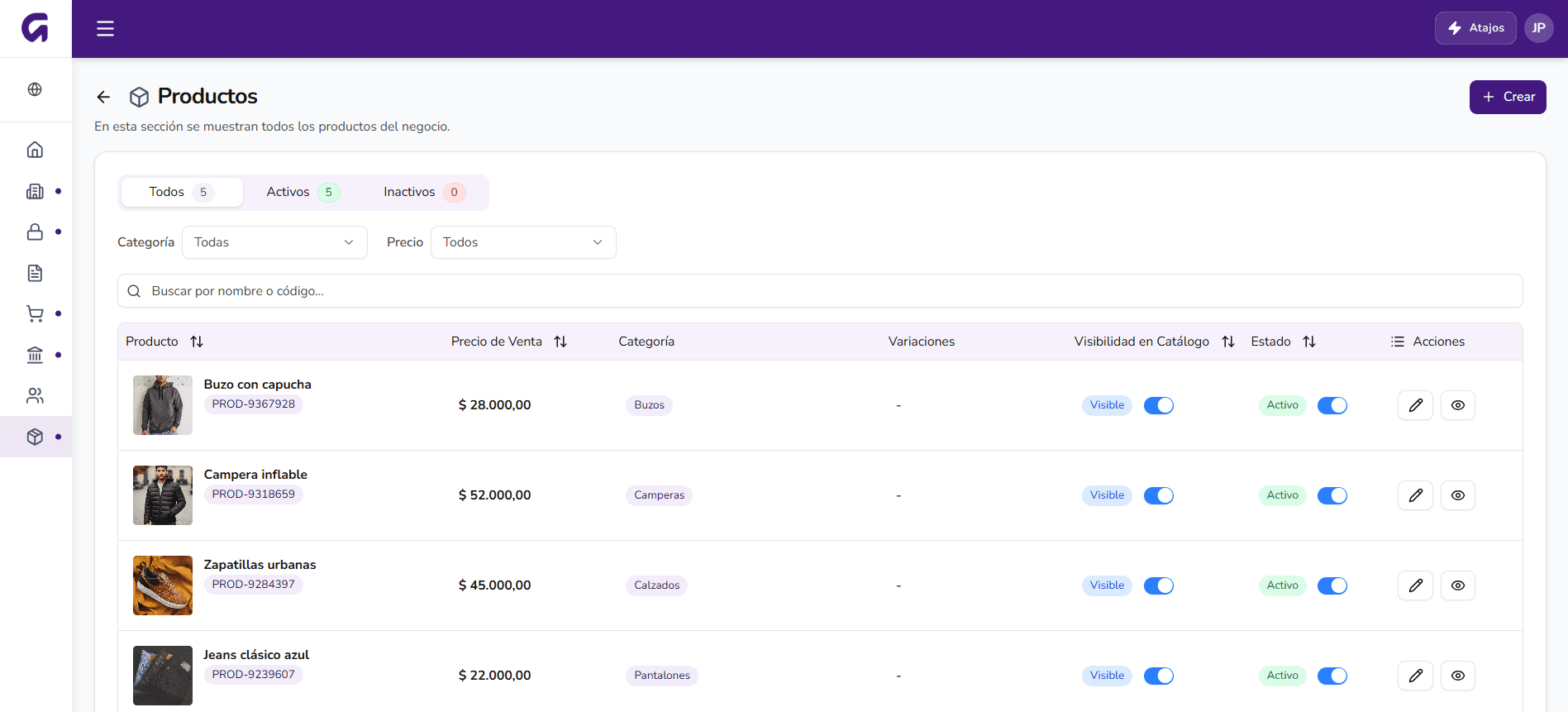Click the search by name or code field

[820, 291]
